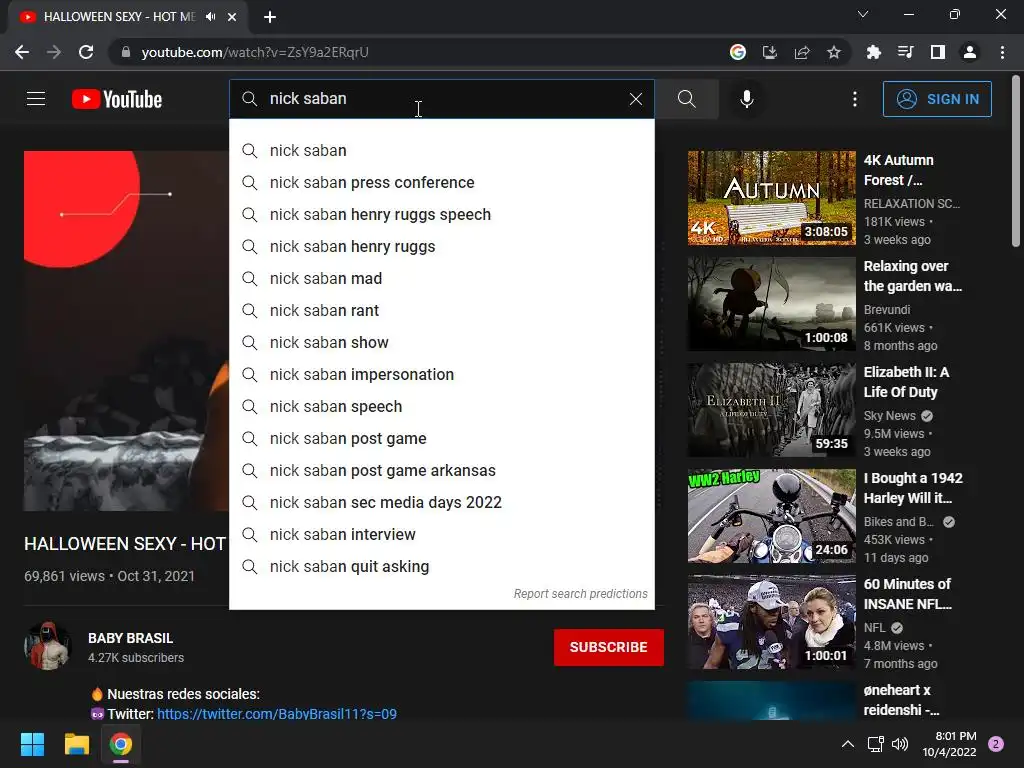1024x768 pixels.
Task: Click the øneheart x reidenshi video title
Action: (x=901, y=699)
